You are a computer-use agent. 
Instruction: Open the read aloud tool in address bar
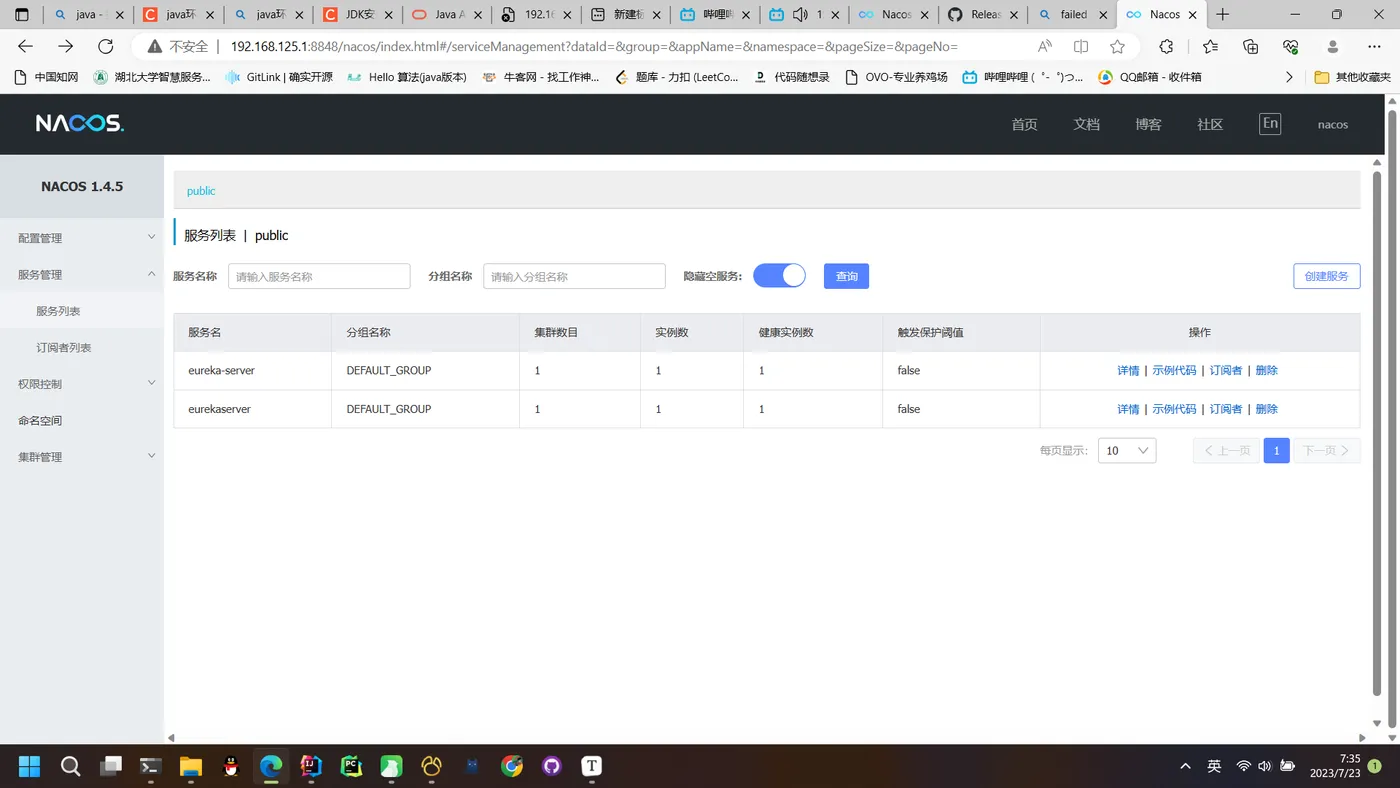[1044, 46]
